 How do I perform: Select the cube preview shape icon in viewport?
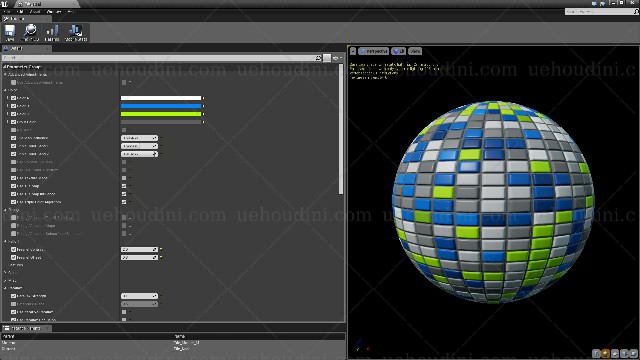pos(624,353)
